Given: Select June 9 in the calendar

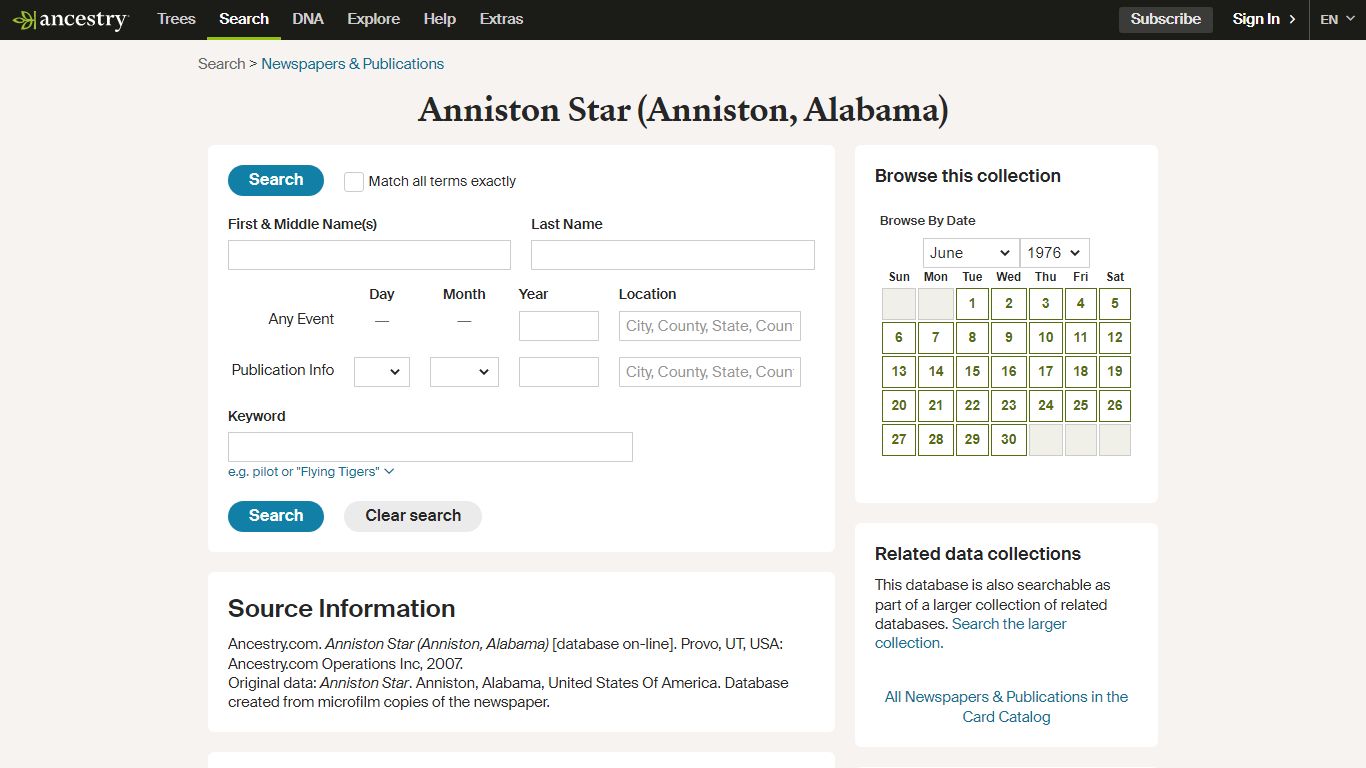Looking at the screenshot, I should tap(1009, 338).
